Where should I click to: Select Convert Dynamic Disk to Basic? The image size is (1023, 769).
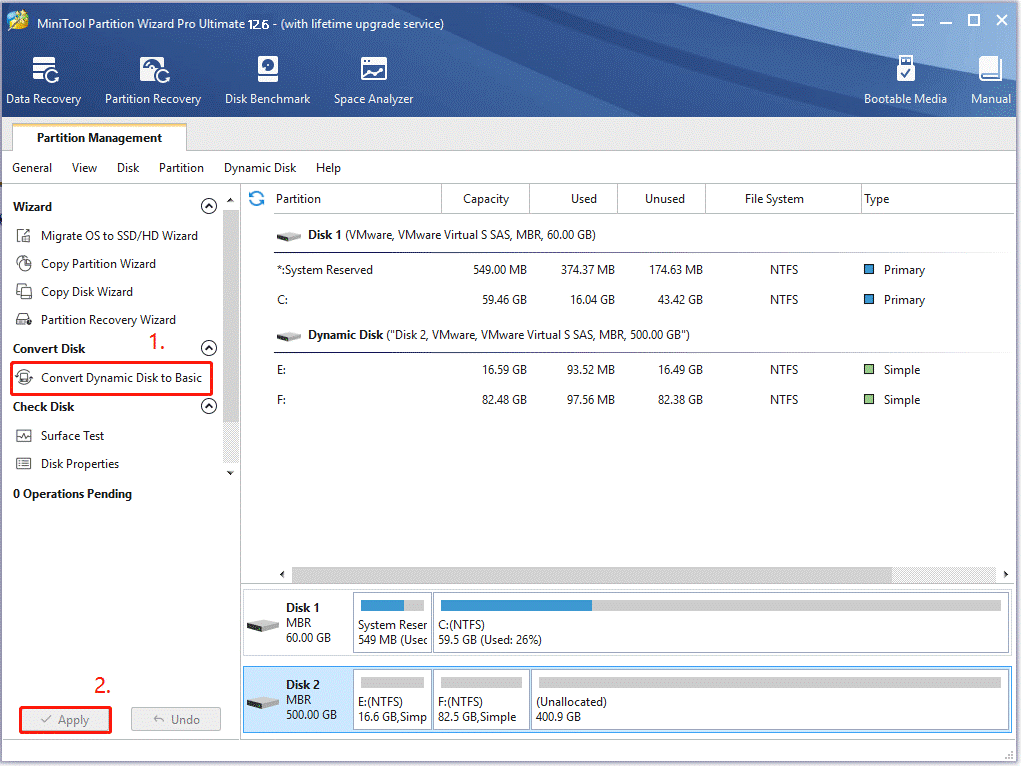click(112, 379)
